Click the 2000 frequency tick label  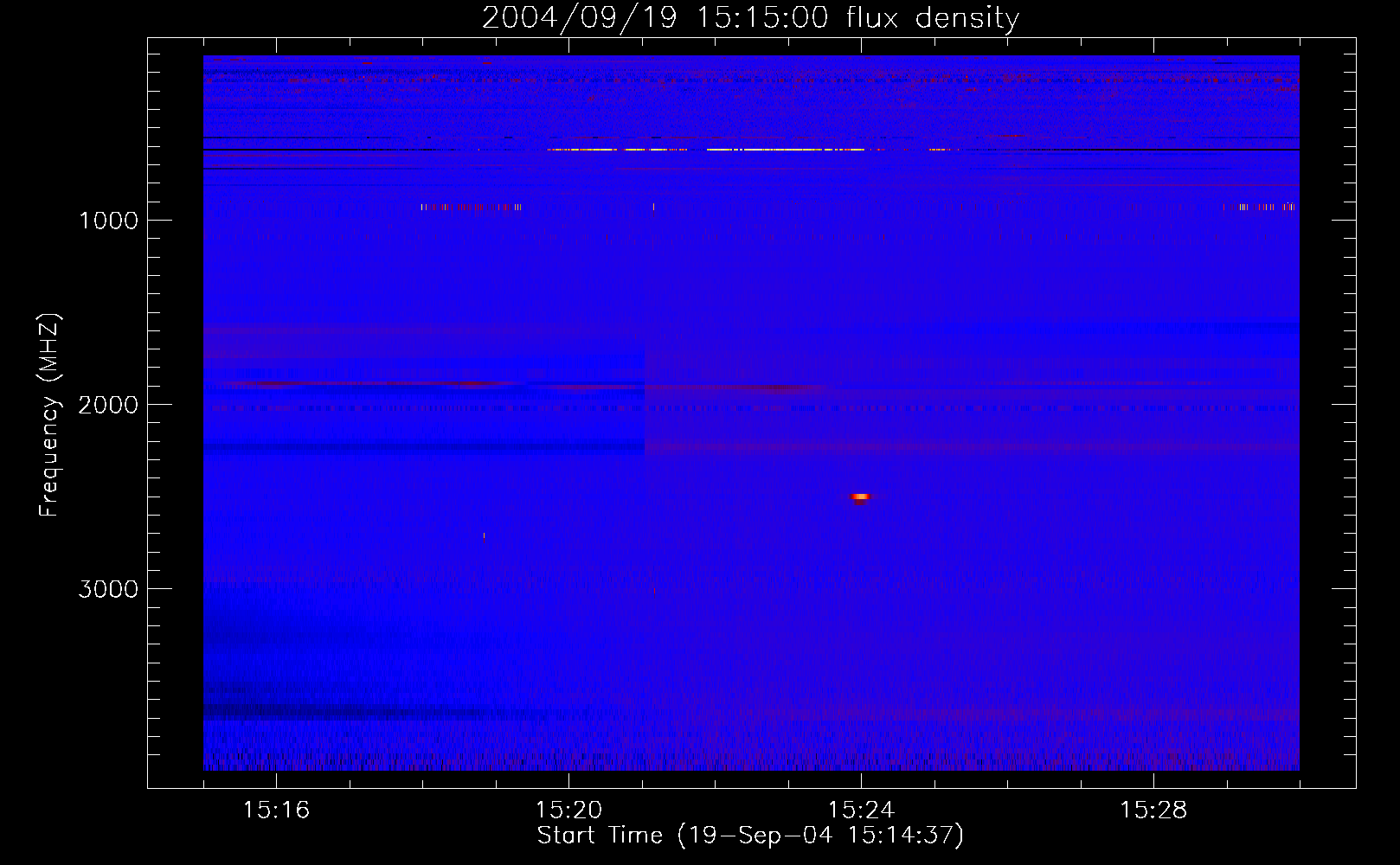click(108, 405)
